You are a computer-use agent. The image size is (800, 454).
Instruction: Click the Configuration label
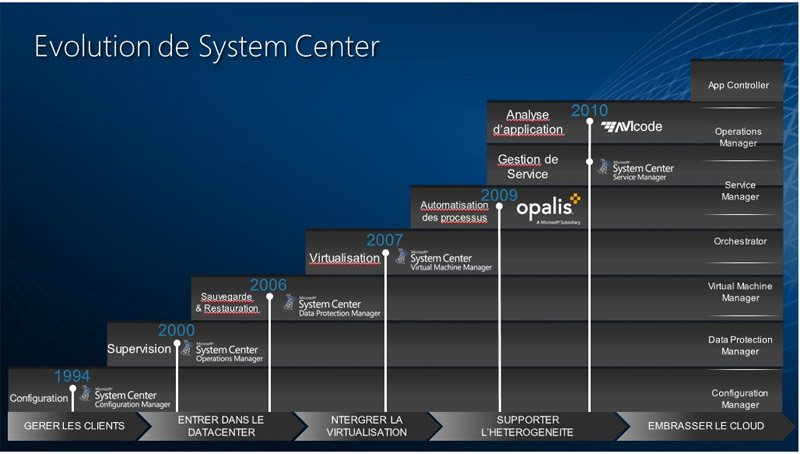(39, 398)
